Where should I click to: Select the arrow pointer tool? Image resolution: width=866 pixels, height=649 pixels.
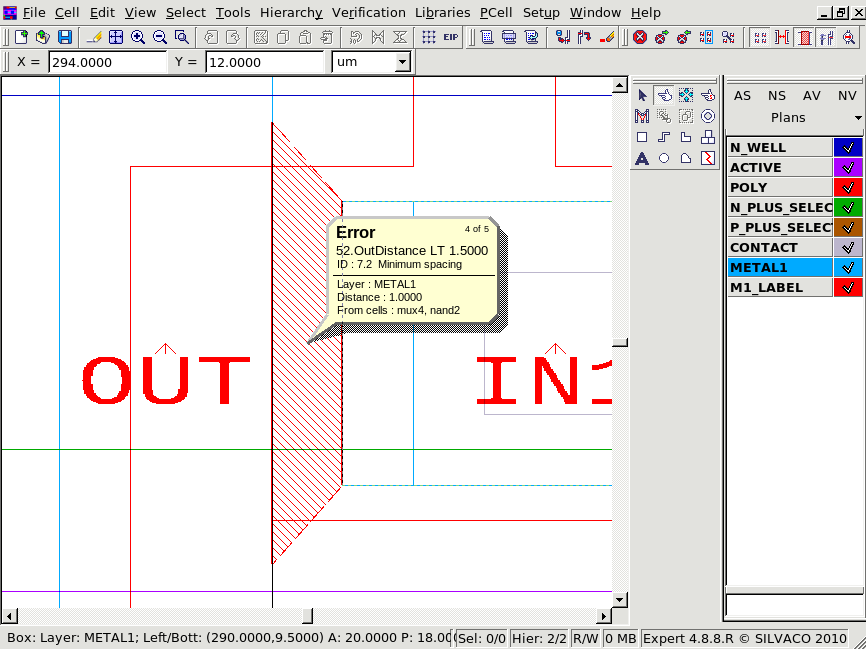click(x=642, y=95)
